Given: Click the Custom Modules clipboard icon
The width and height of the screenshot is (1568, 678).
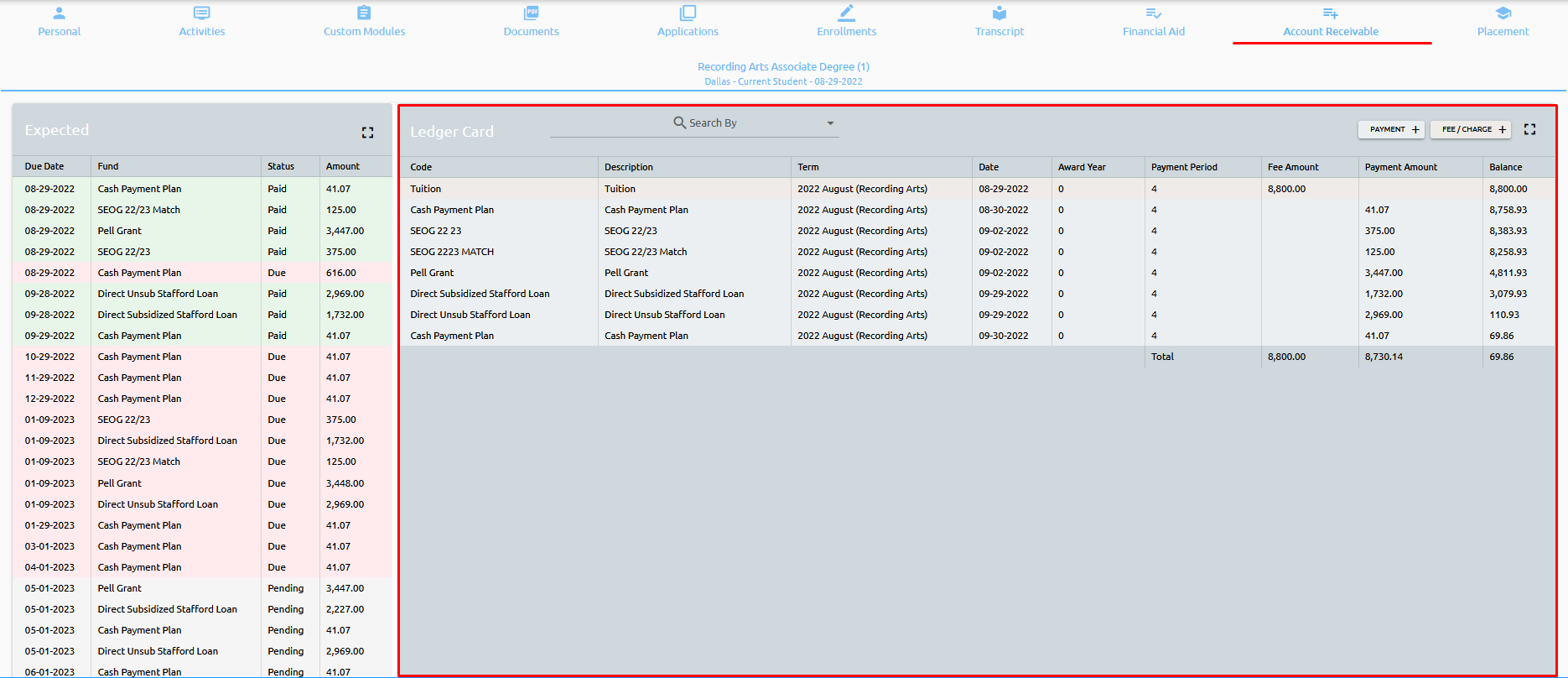Looking at the screenshot, I should coord(364,13).
